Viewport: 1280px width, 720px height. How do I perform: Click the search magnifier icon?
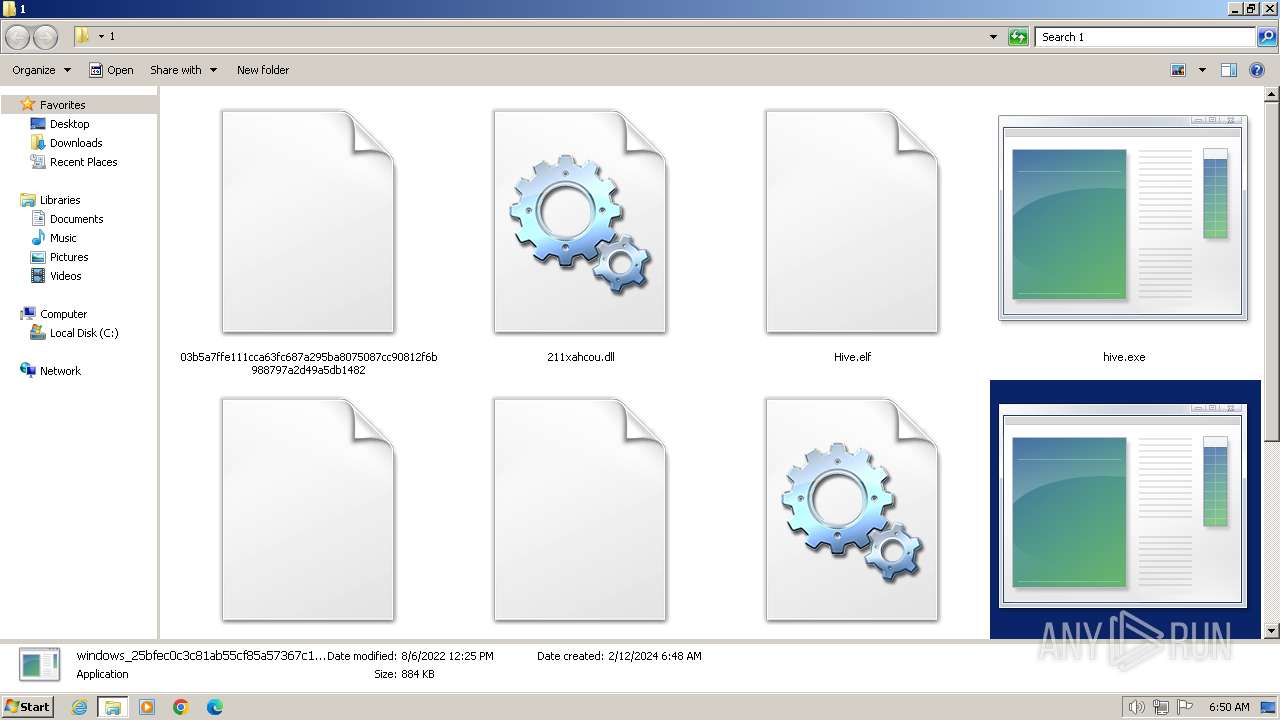click(1266, 37)
